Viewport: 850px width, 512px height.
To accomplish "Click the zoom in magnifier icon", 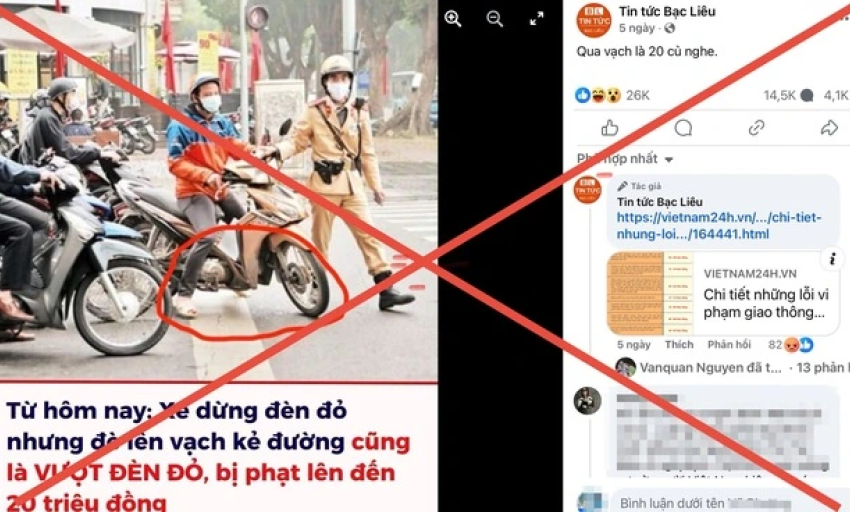I will point(453,19).
